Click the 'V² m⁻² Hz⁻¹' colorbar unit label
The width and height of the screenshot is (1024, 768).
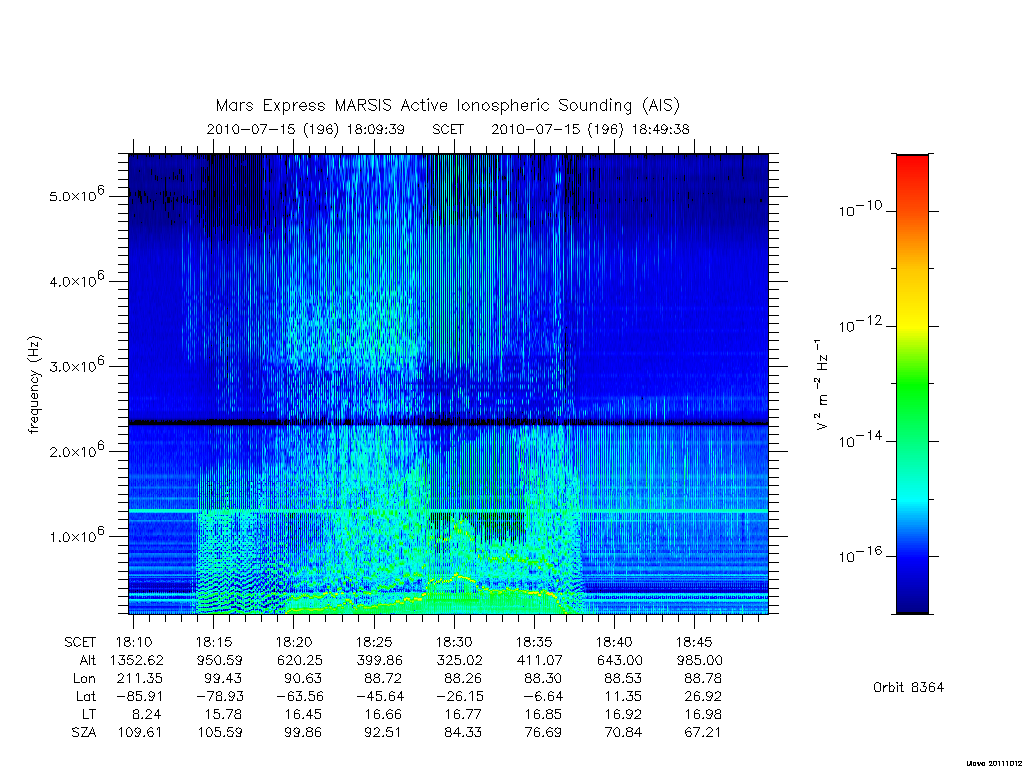click(x=821, y=384)
